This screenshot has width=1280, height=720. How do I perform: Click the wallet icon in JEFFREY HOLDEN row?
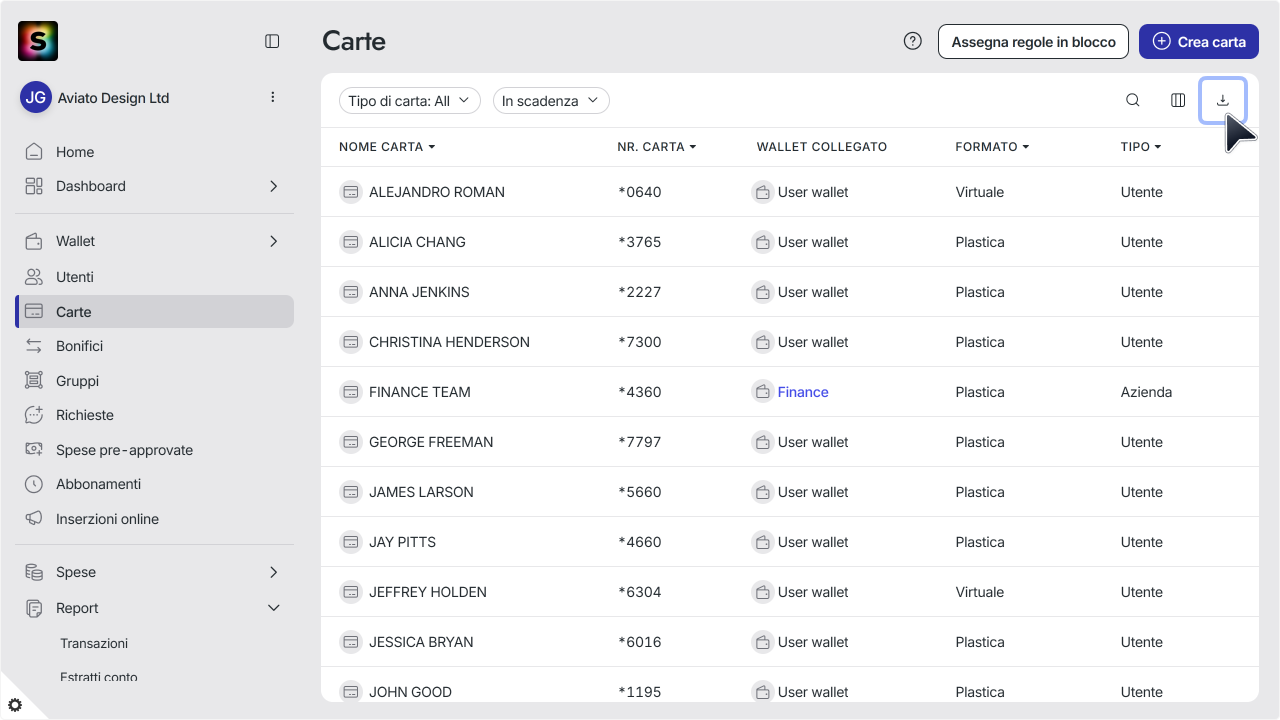(x=762, y=592)
